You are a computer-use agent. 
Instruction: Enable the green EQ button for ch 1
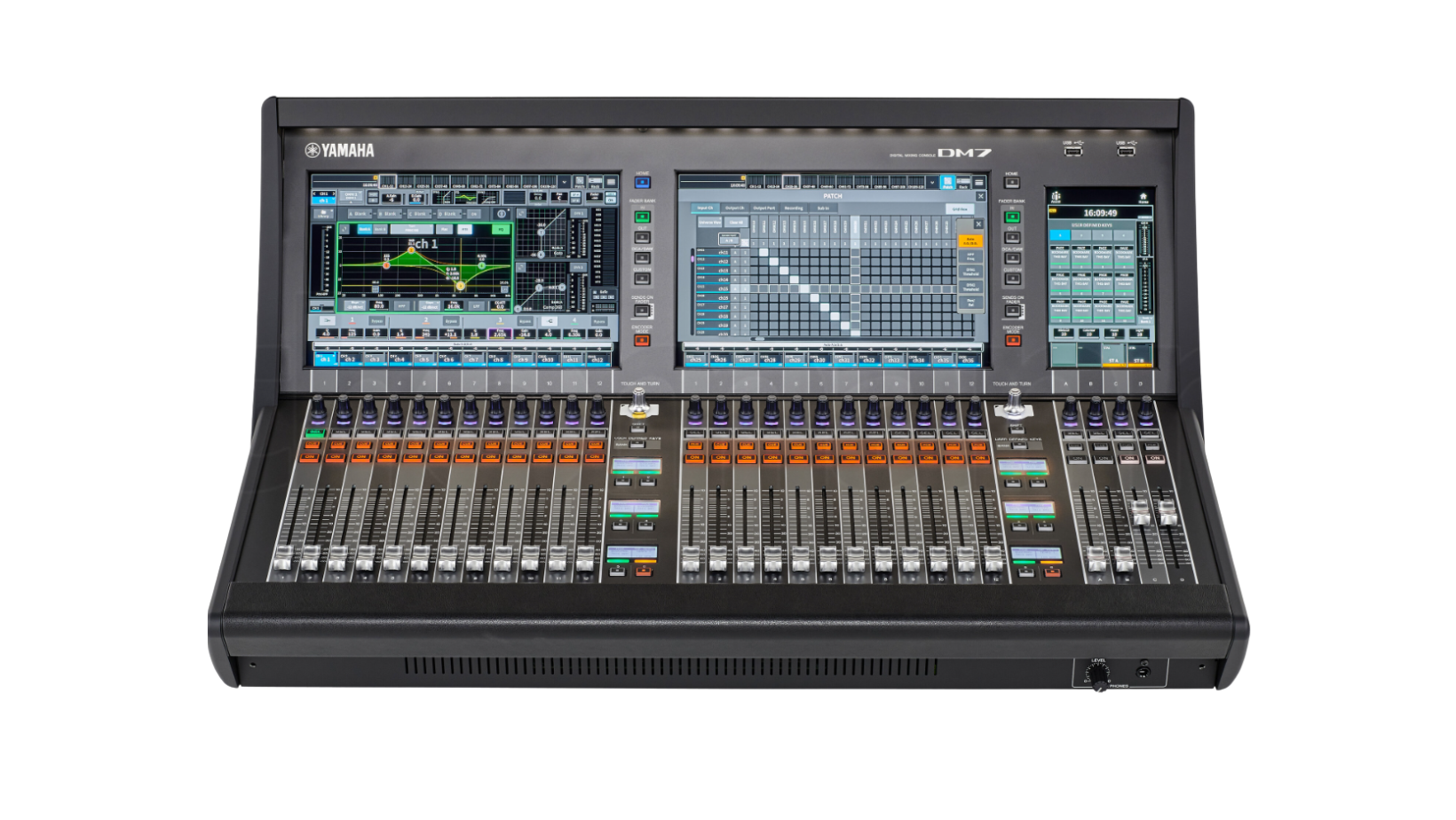(x=502, y=229)
